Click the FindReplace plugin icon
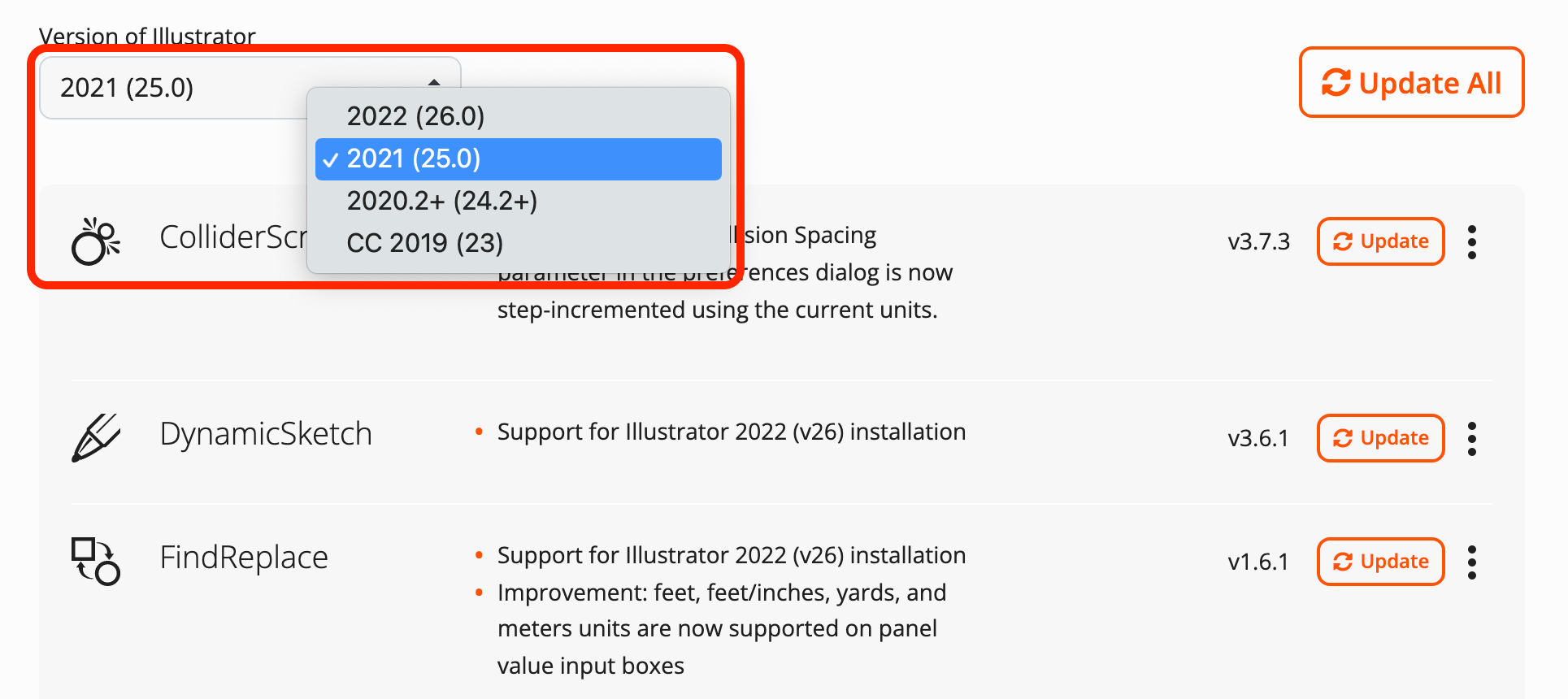The height and width of the screenshot is (699, 1568). tap(96, 561)
